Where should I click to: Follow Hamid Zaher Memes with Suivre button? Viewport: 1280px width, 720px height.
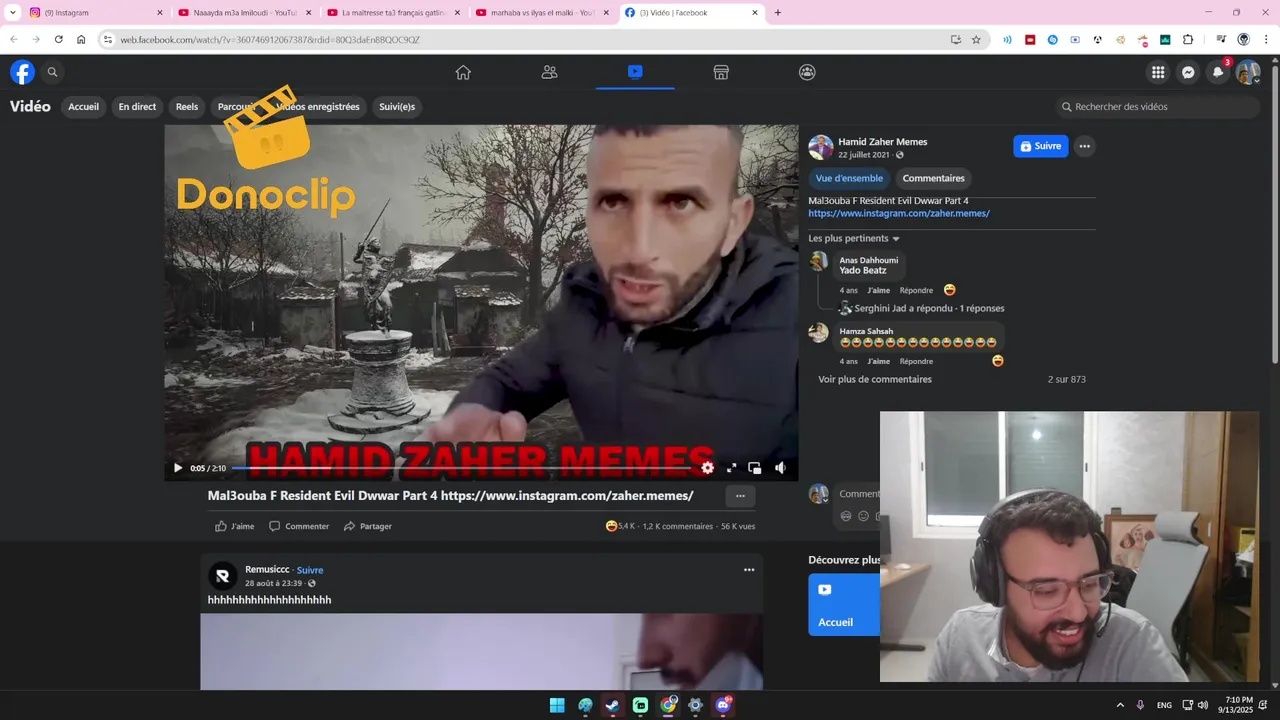(x=1040, y=146)
